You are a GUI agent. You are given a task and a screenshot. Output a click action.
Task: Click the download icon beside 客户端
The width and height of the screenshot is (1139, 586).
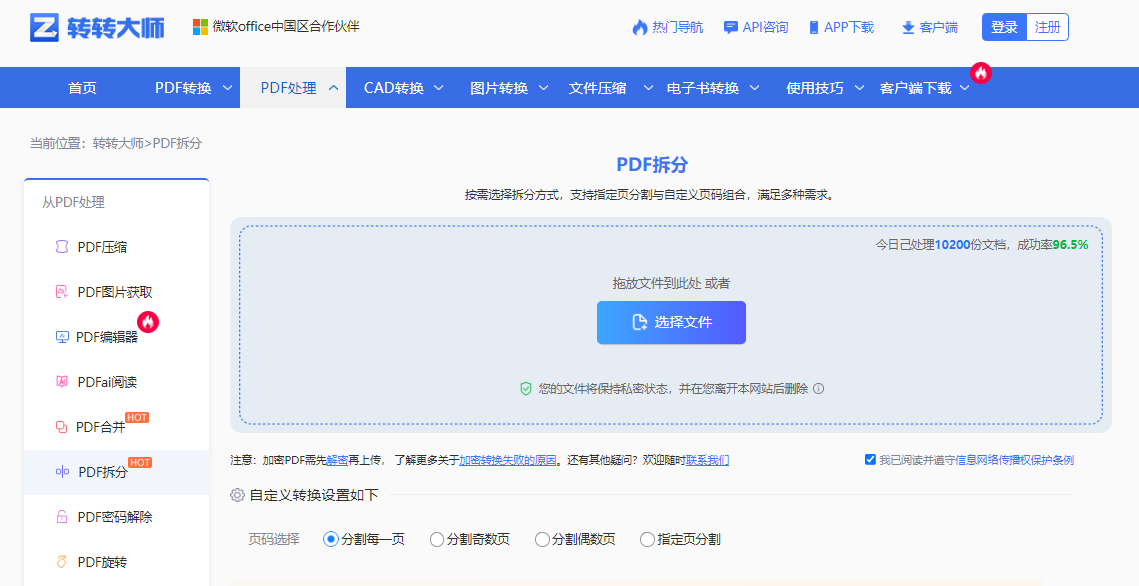[x=908, y=28]
